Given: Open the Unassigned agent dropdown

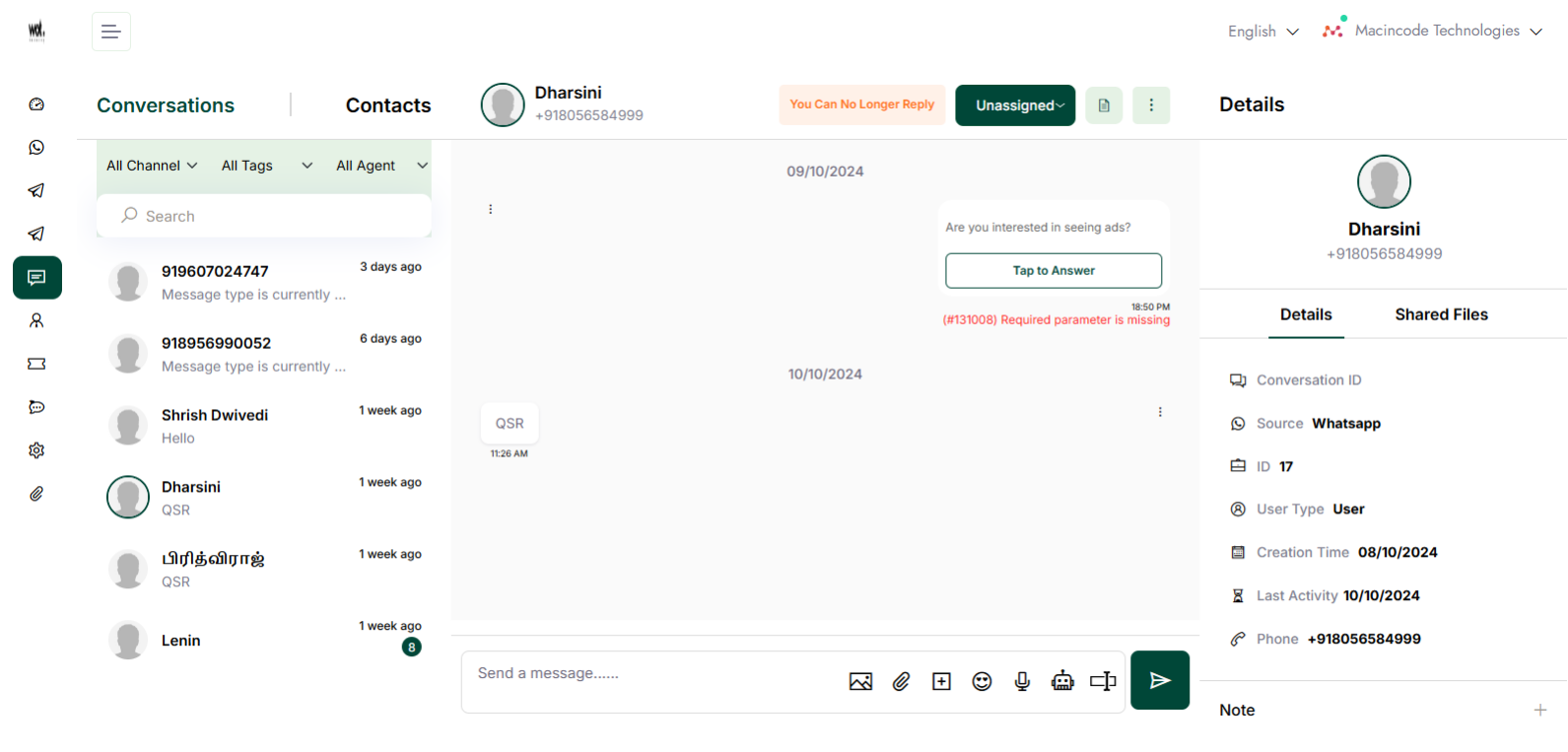Looking at the screenshot, I should coord(1015,105).
